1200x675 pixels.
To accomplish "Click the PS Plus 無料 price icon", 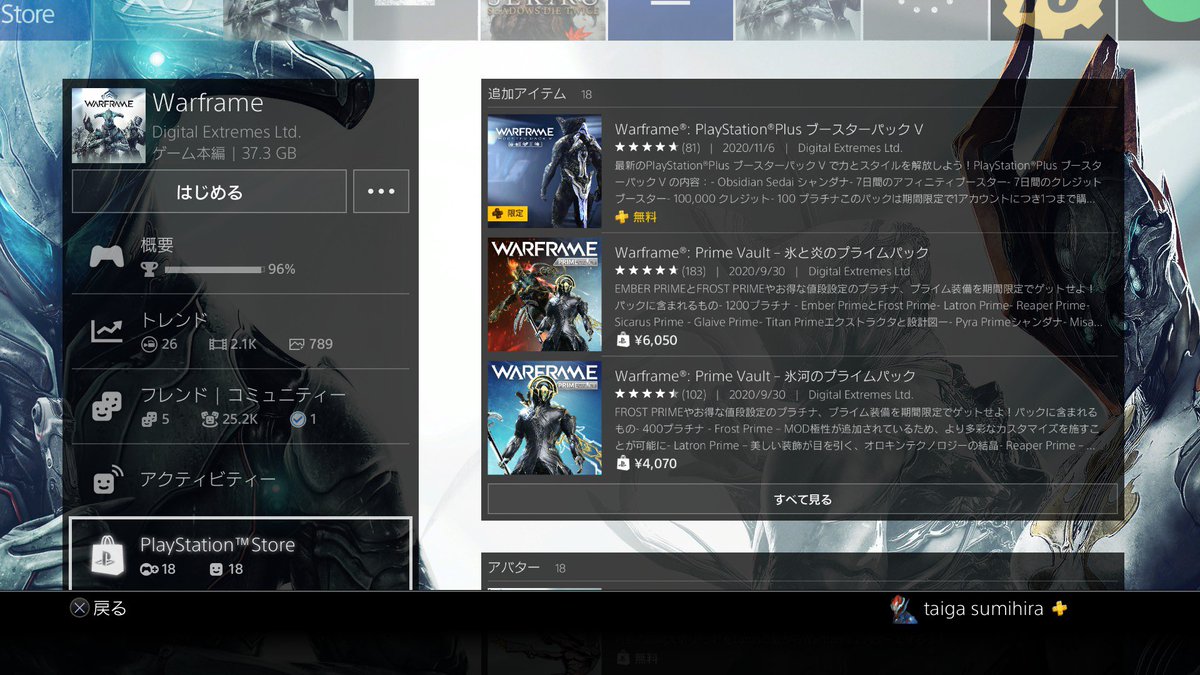I will [x=622, y=216].
